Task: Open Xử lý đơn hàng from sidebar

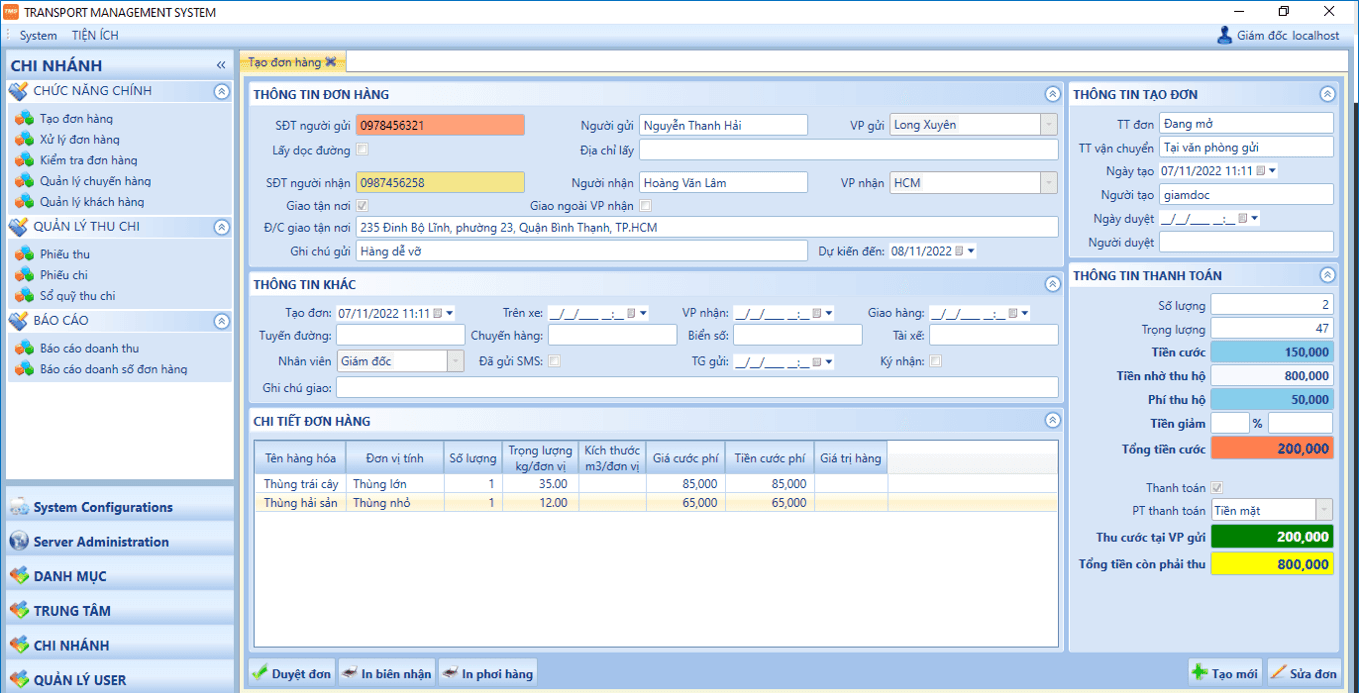Action: tap(79, 140)
